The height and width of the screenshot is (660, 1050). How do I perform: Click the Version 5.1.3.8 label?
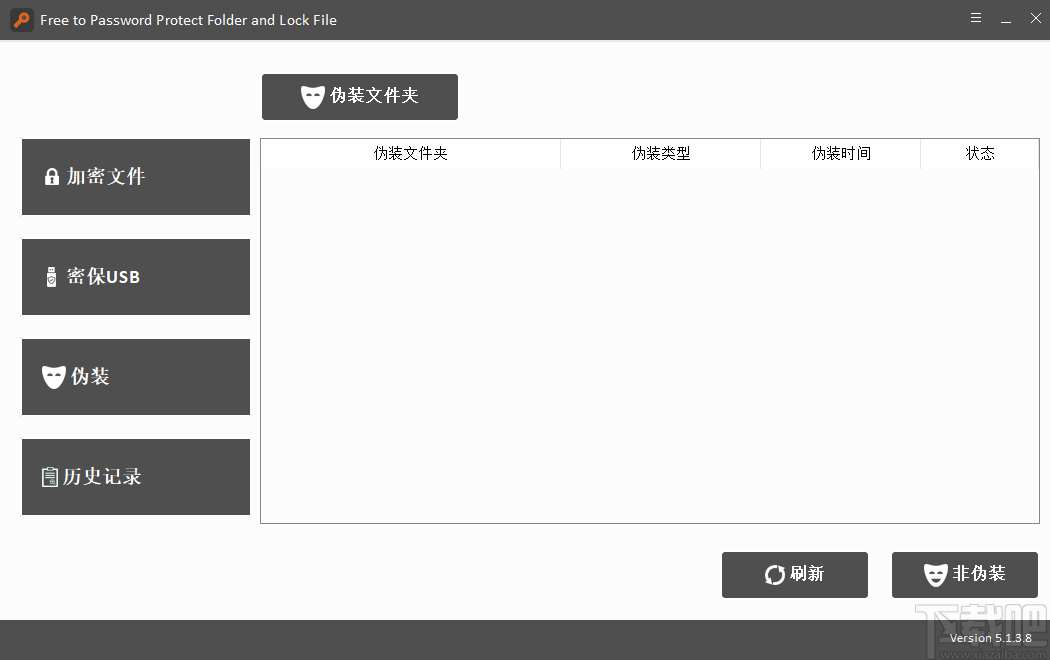pos(991,638)
